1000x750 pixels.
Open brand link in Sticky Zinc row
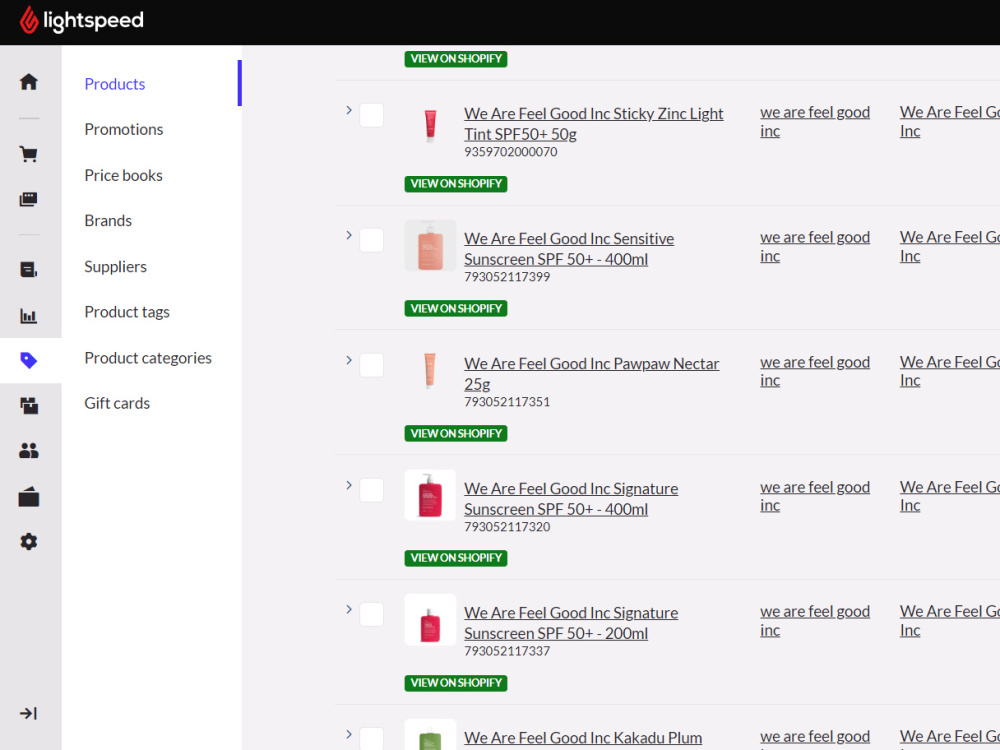pyautogui.click(x=814, y=122)
